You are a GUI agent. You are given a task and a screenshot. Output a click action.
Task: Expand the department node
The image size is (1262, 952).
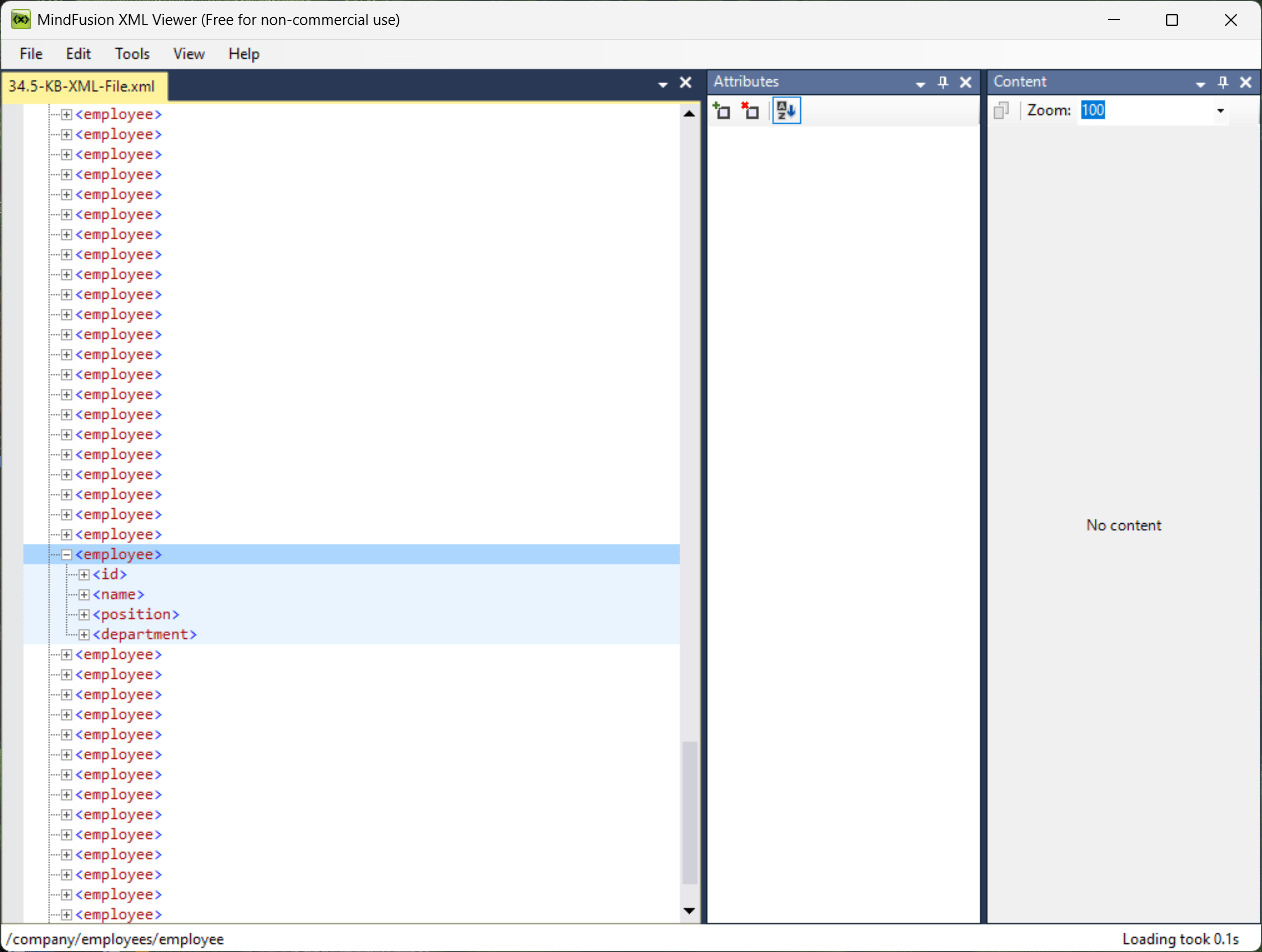click(84, 634)
